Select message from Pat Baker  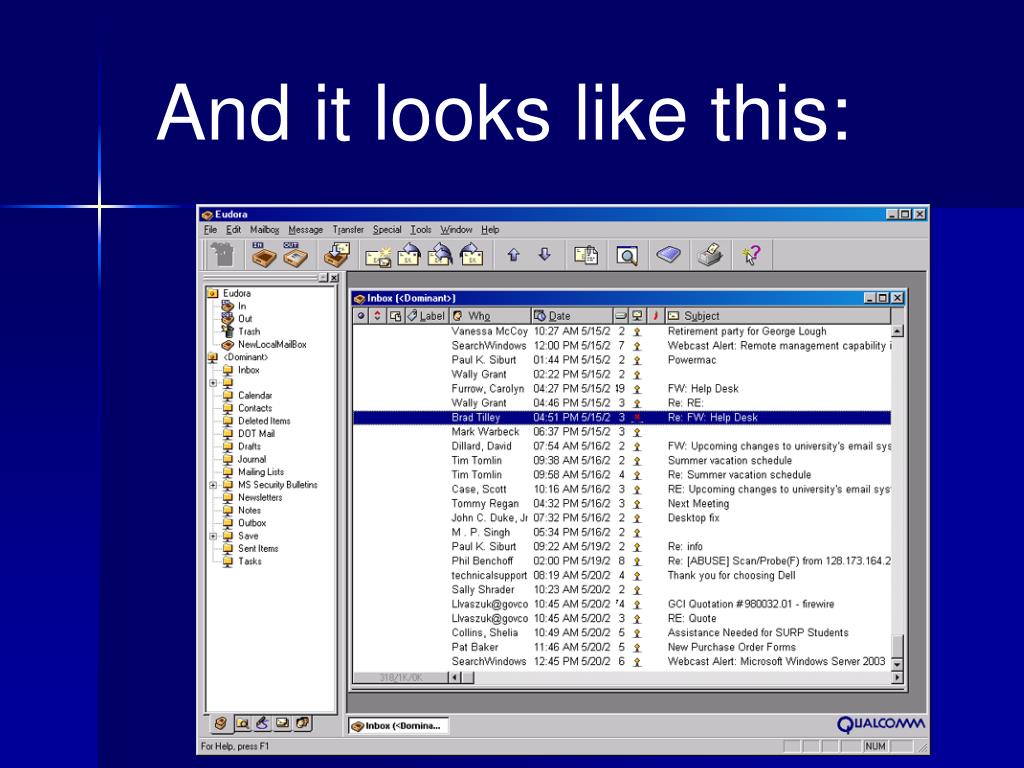[622, 647]
